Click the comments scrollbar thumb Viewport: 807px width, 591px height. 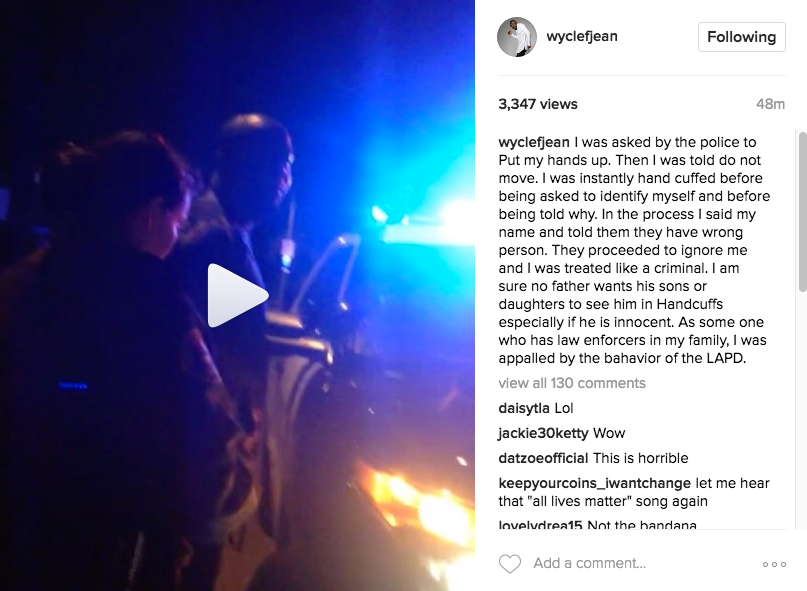(802, 212)
